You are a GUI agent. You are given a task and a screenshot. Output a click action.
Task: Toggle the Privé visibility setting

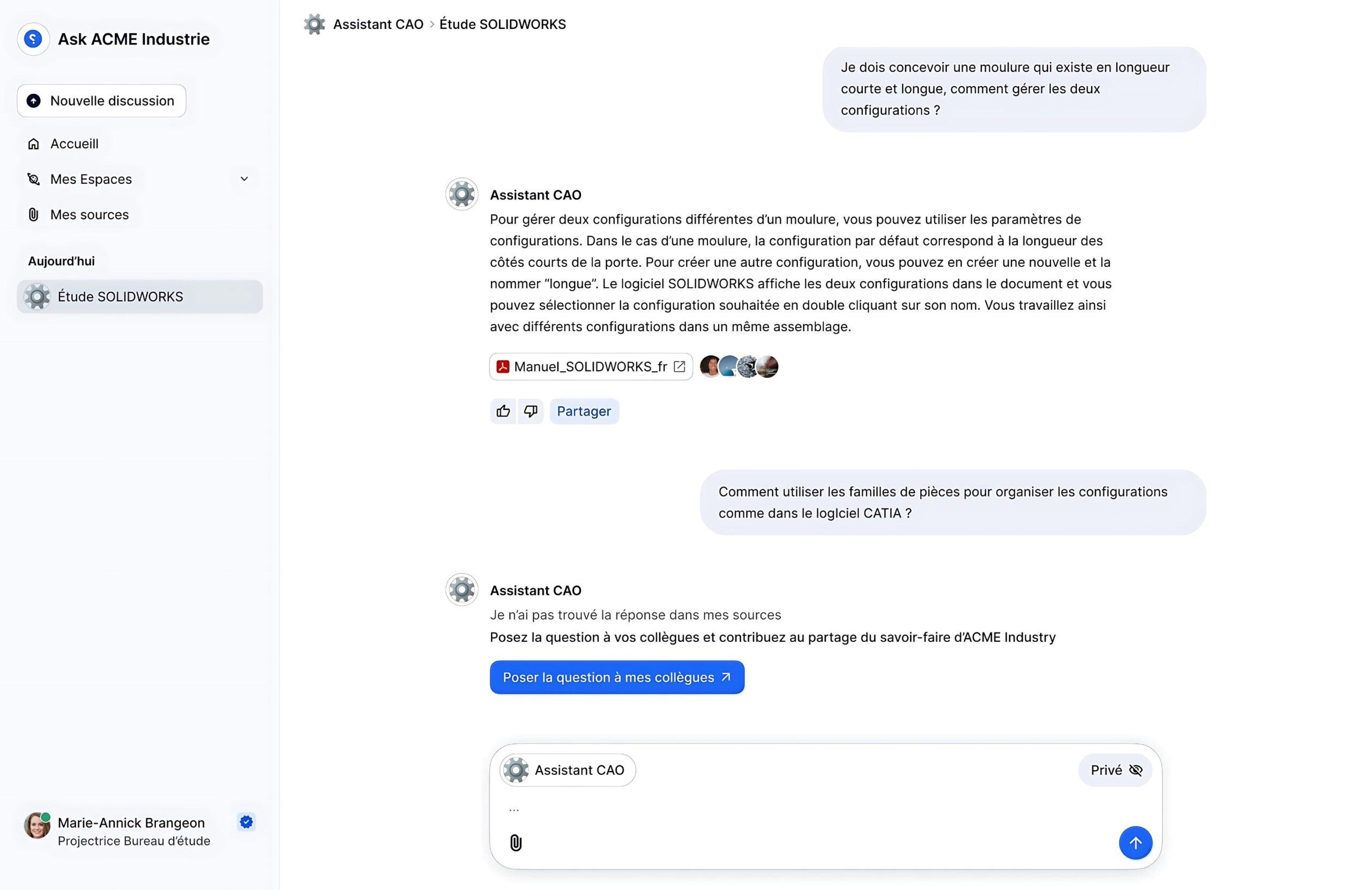pyautogui.click(x=1114, y=770)
